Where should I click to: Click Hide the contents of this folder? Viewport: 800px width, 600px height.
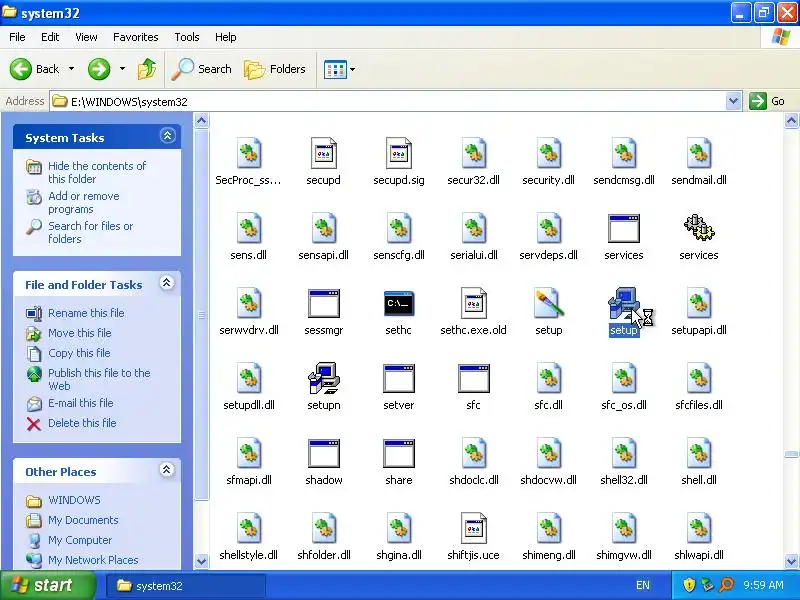tap(97, 172)
